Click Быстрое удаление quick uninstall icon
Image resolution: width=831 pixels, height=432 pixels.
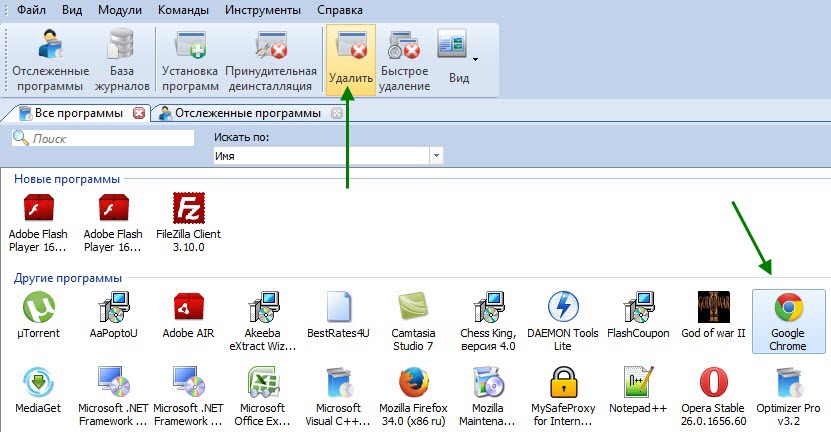pos(405,59)
